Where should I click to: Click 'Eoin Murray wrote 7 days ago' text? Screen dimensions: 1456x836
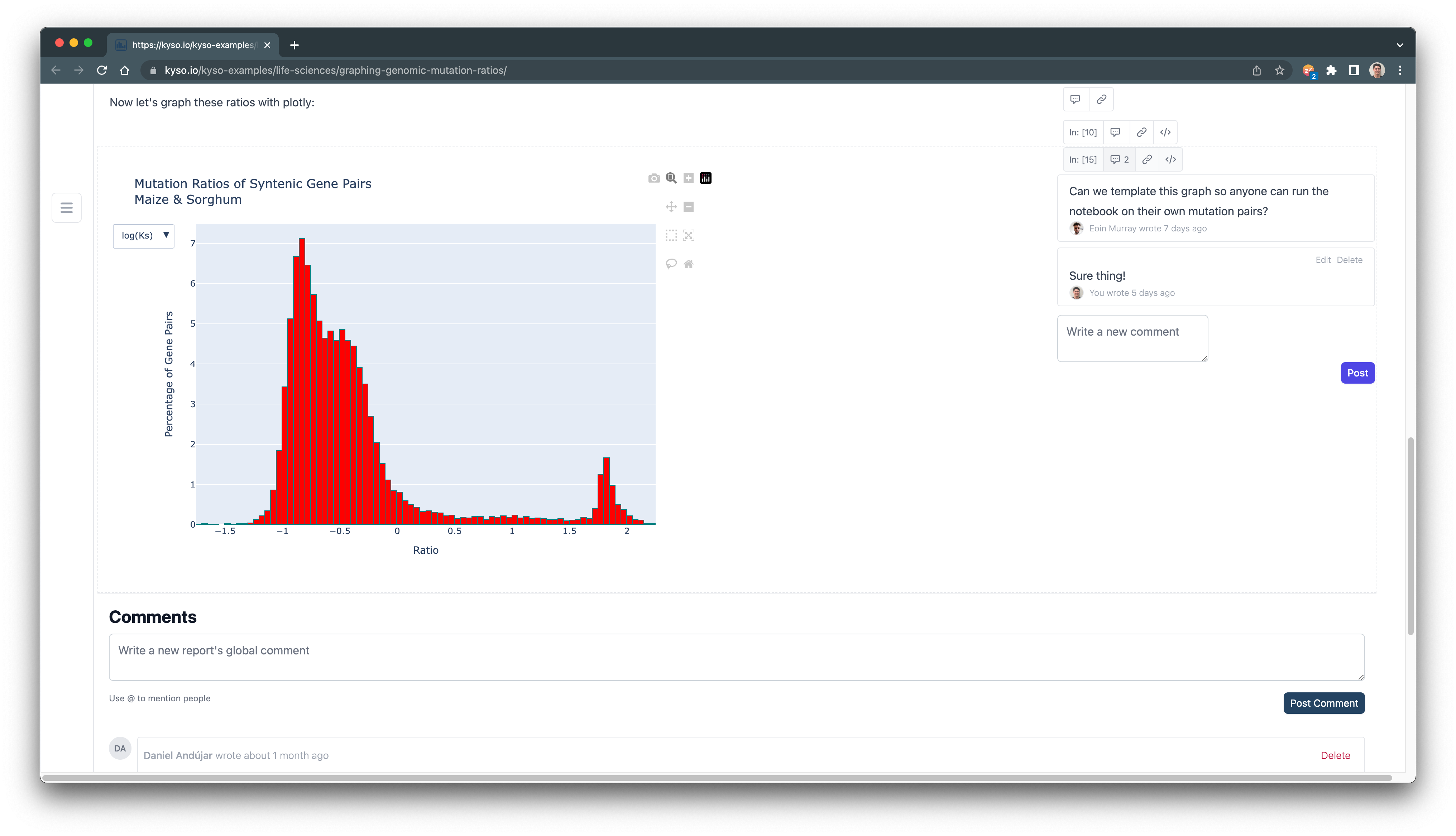pos(1148,229)
